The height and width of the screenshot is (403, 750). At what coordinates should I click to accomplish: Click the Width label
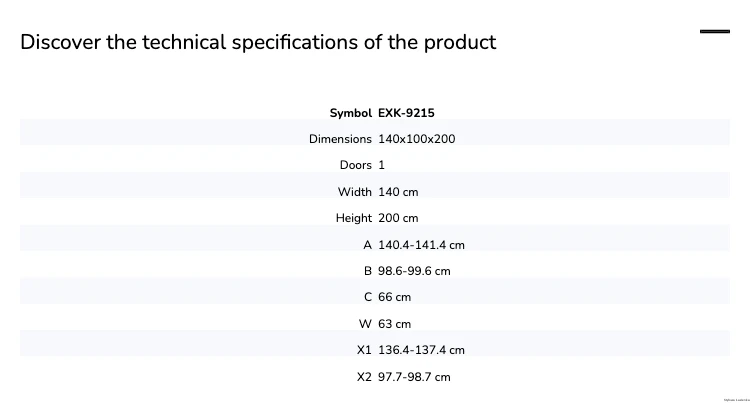click(354, 192)
